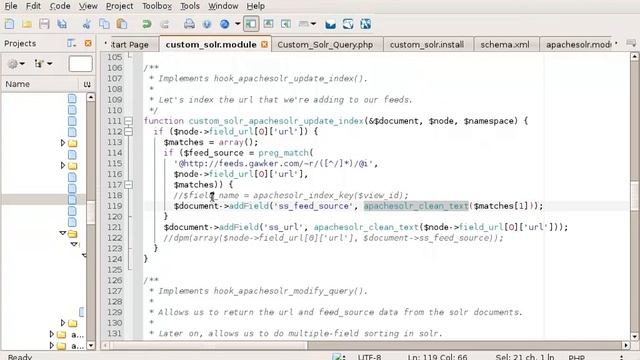Toggle the right pane visibility button
This screenshot has width=640, height=360.
click(286, 24)
